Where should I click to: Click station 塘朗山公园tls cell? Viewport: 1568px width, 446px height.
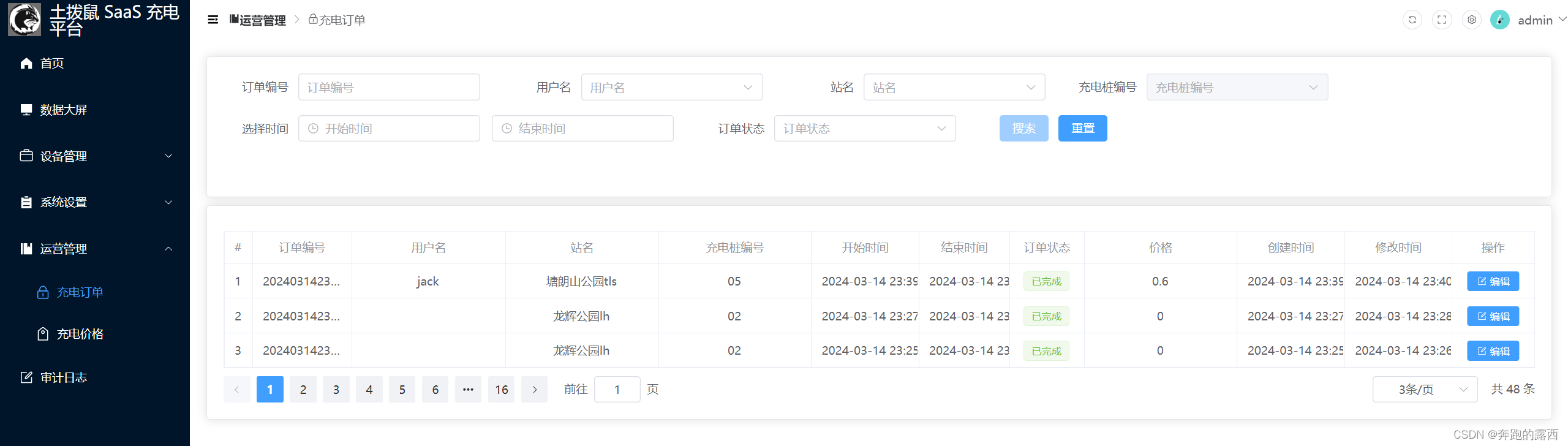point(581,281)
